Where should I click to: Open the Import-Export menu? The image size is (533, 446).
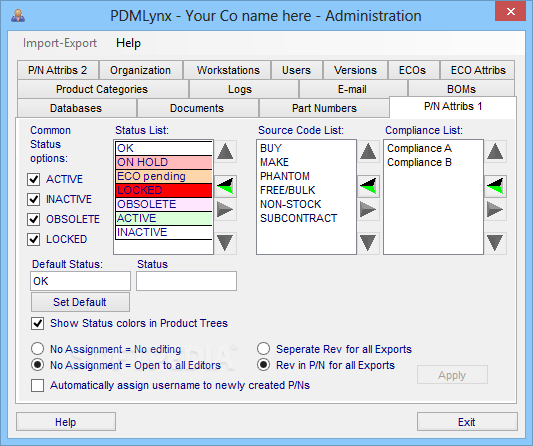click(60, 43)
